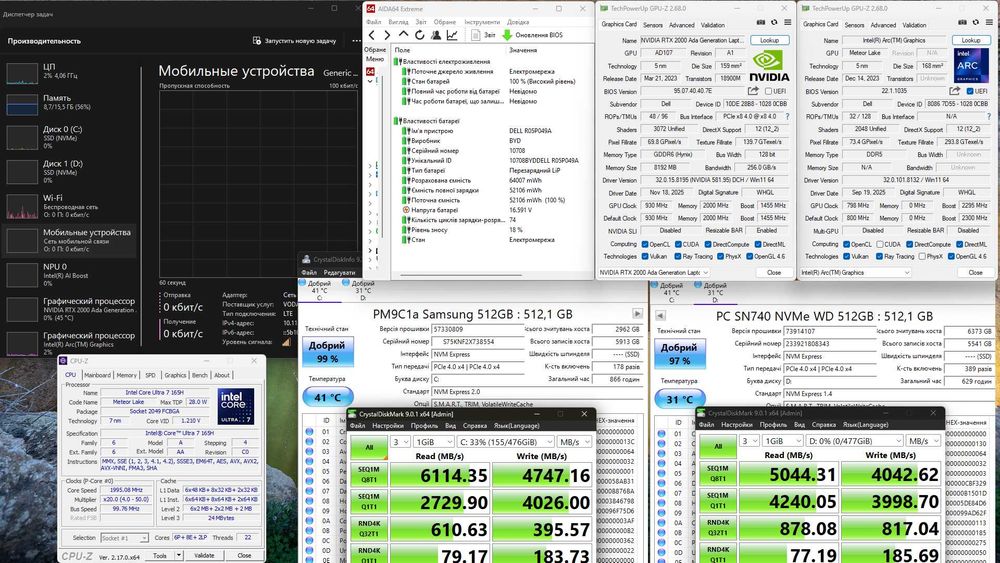
Task: Click Validate button in CPU-Z
Action: click(x=204, y=555)
